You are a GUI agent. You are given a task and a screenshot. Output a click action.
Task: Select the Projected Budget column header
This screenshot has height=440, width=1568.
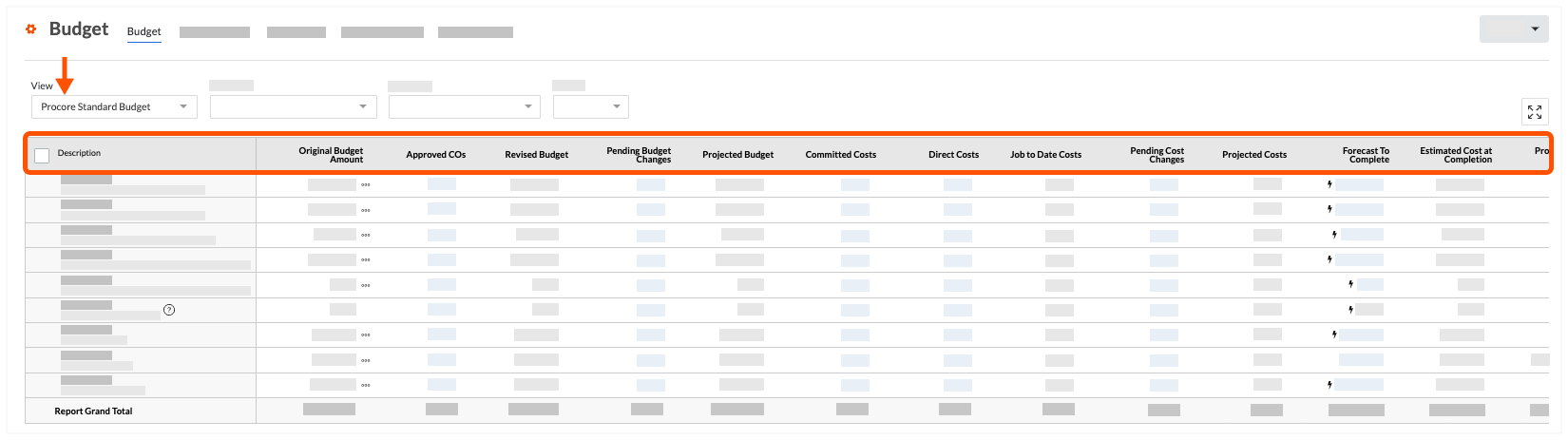click(x=738, y=155)
